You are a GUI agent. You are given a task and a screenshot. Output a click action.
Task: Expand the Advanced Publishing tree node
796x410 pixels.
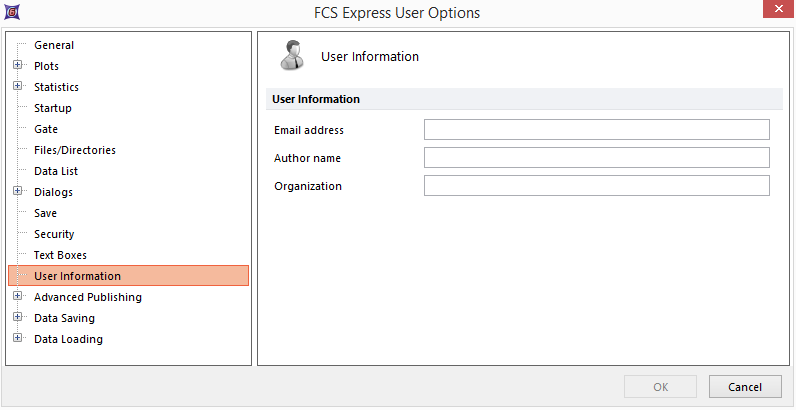[x=17, y=297]
